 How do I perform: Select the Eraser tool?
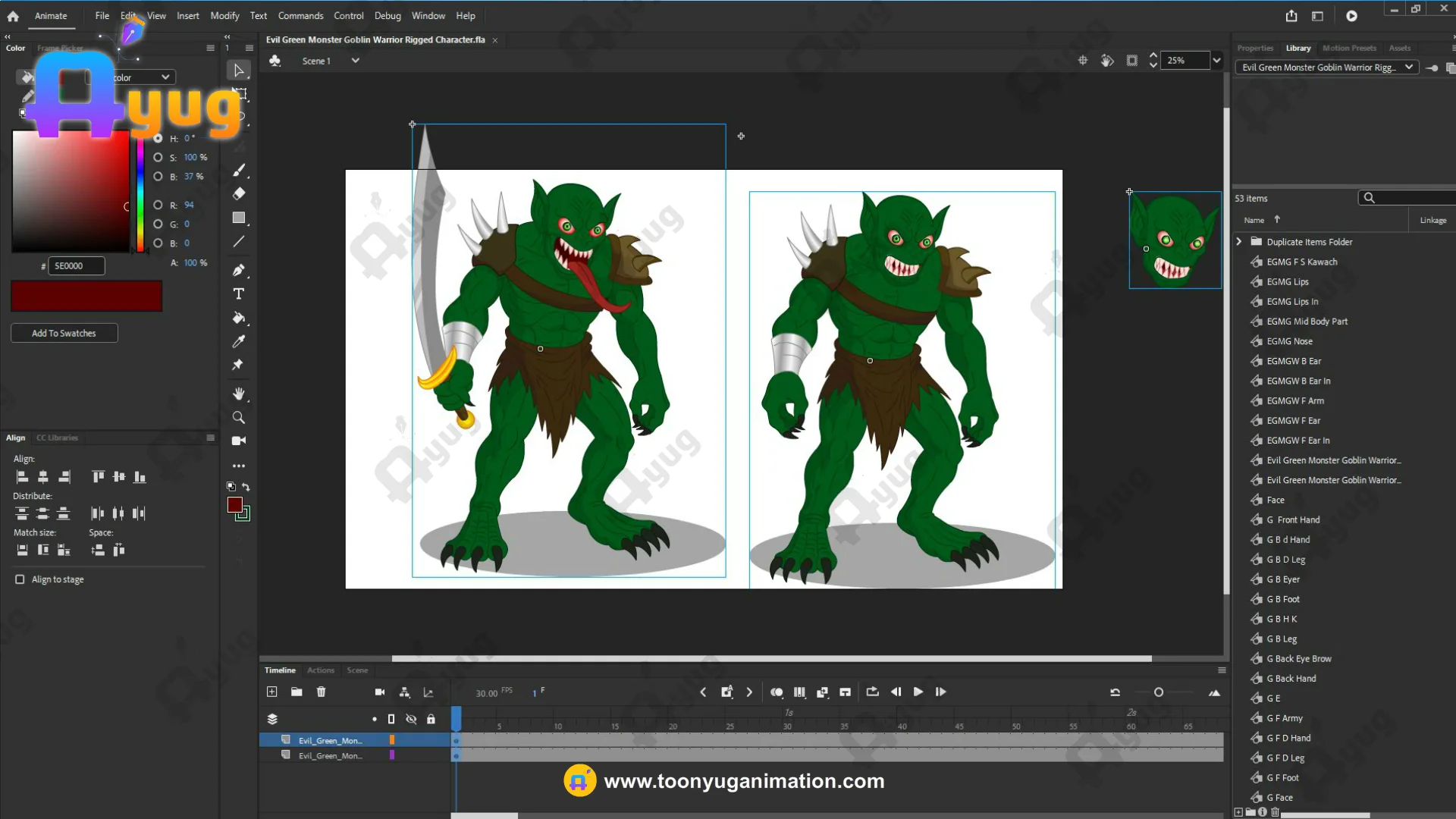pyautogui.click(x=239, y=194)
